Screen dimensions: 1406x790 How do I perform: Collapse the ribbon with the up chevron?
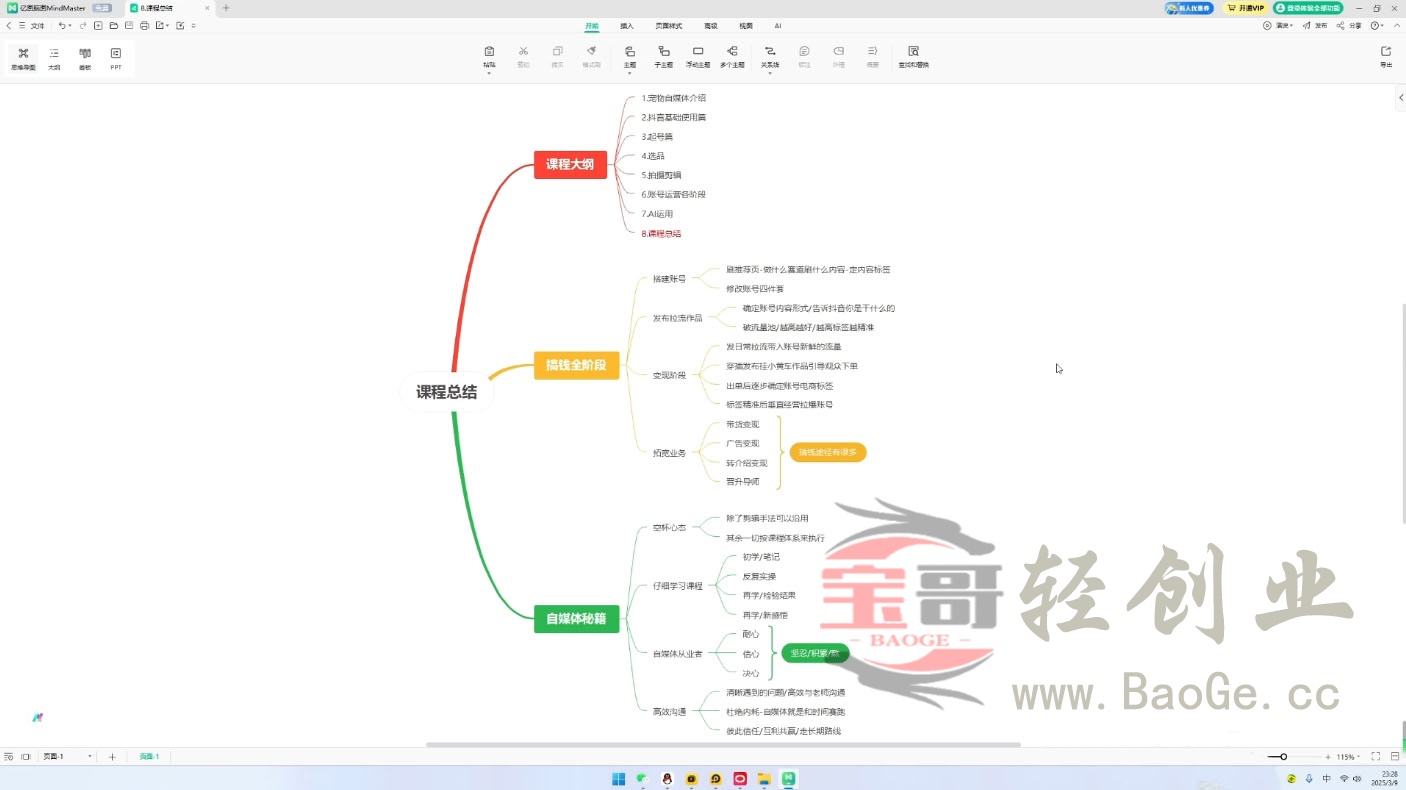coord(1396,25)
